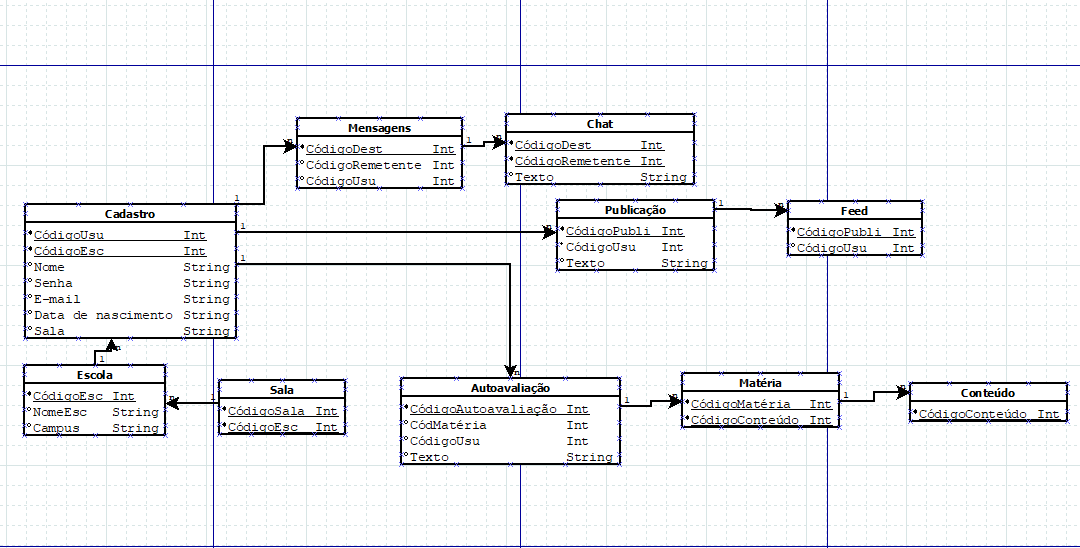Image resolution: width=1080 pixels, height=548 pixels.
Task: Select the Texto attribute in Chat
Action: [x=534, y=177]
